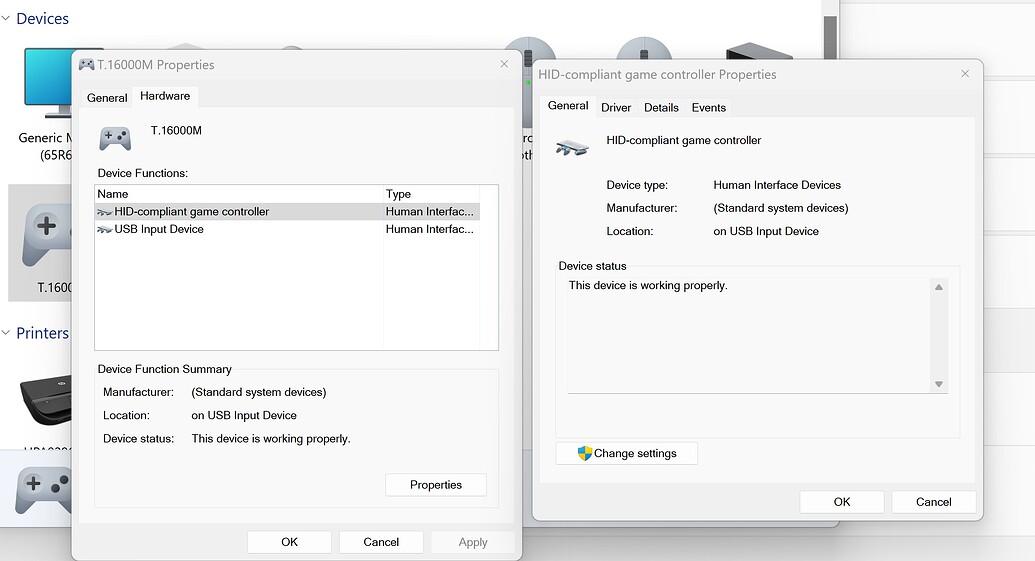Cancel the T.16000M Properties dialog

pyautogui.click(x=381, y=542)
